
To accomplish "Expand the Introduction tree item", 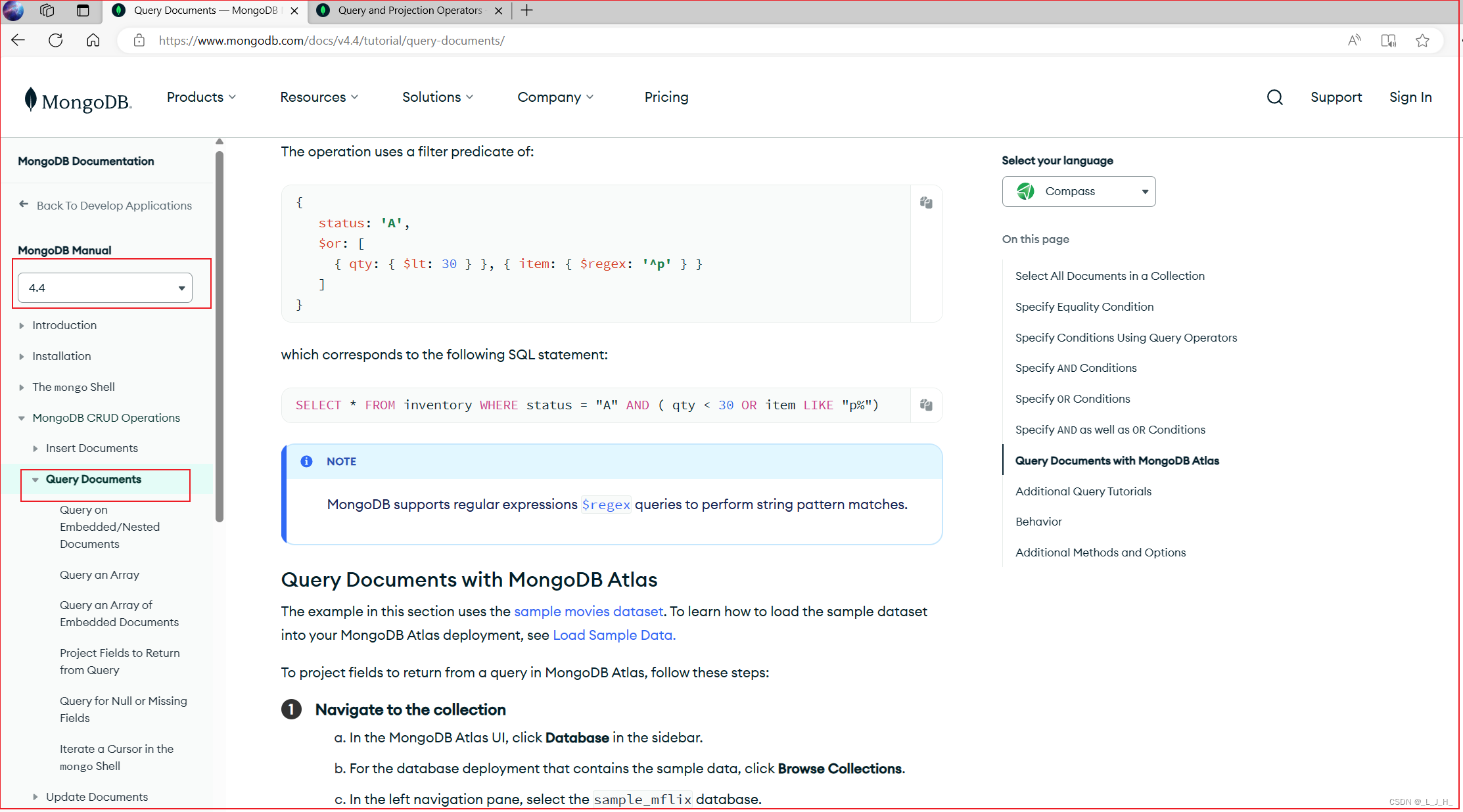I will pyautogui.click(x=22, y=326).
